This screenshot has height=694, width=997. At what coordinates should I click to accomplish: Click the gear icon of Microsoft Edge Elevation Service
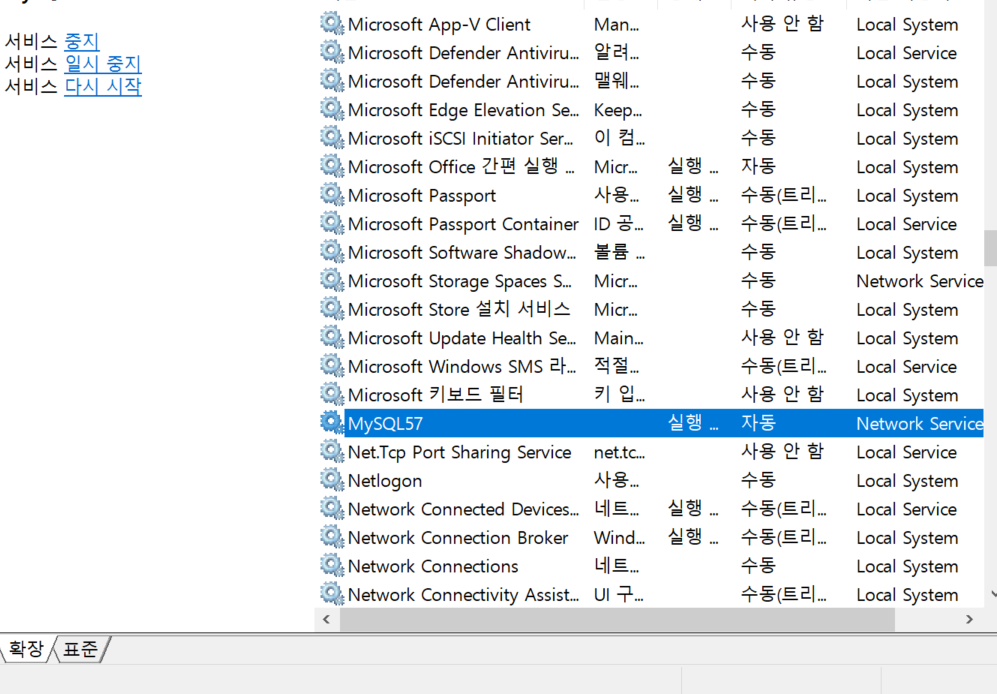tap(331, 109)
